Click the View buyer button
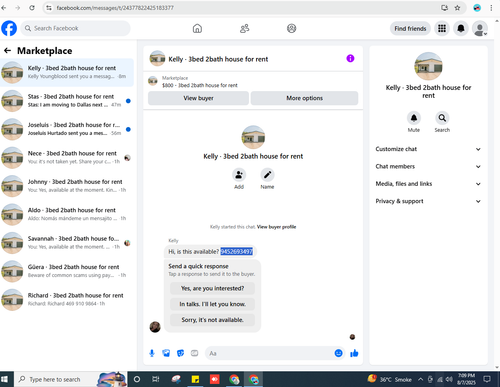This screenshot has height=387, width=500. point(198,98)
